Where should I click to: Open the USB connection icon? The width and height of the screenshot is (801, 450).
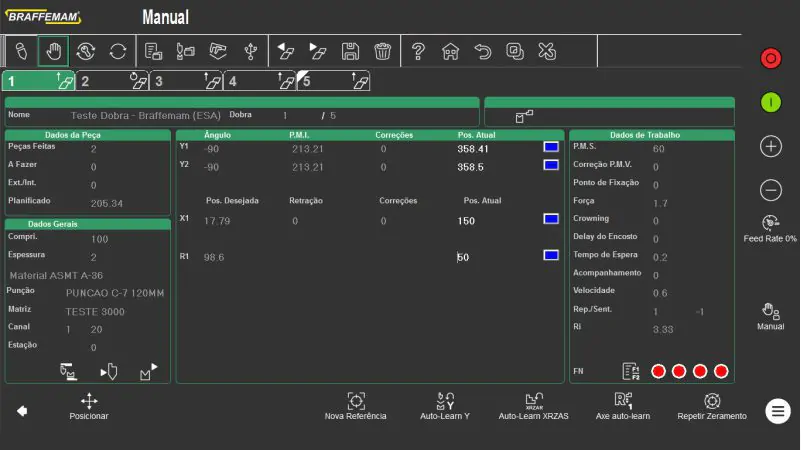(250, 51)
